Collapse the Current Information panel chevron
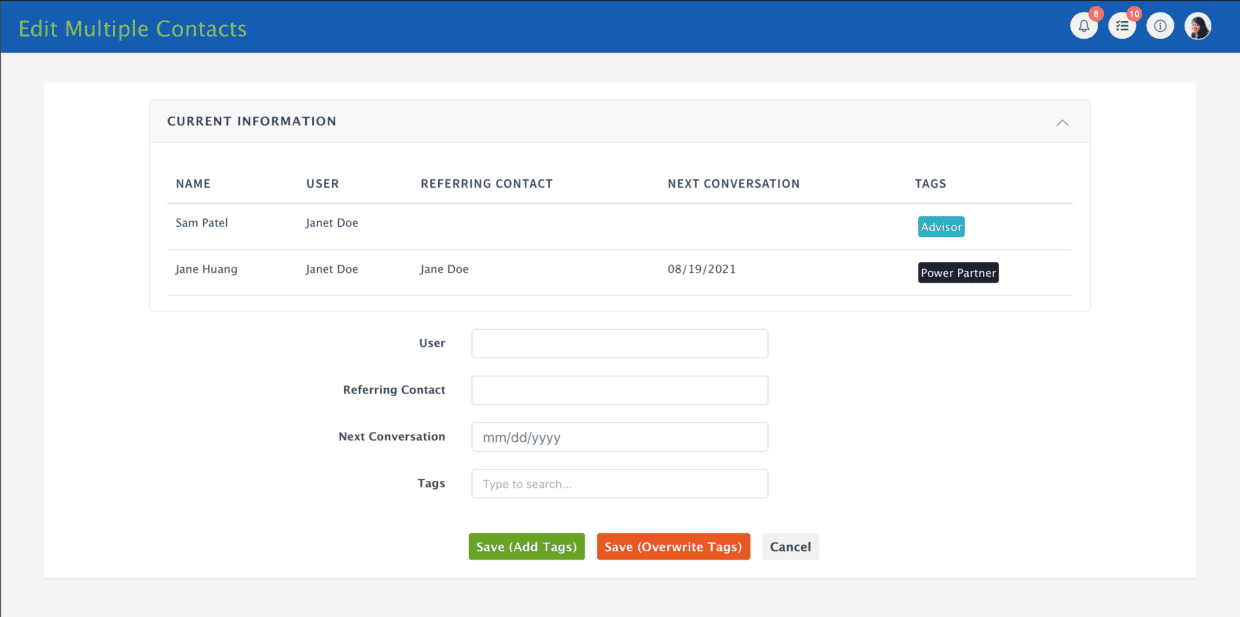The height and width of the screenshot is (617, 1240). tap(1062, 122)
